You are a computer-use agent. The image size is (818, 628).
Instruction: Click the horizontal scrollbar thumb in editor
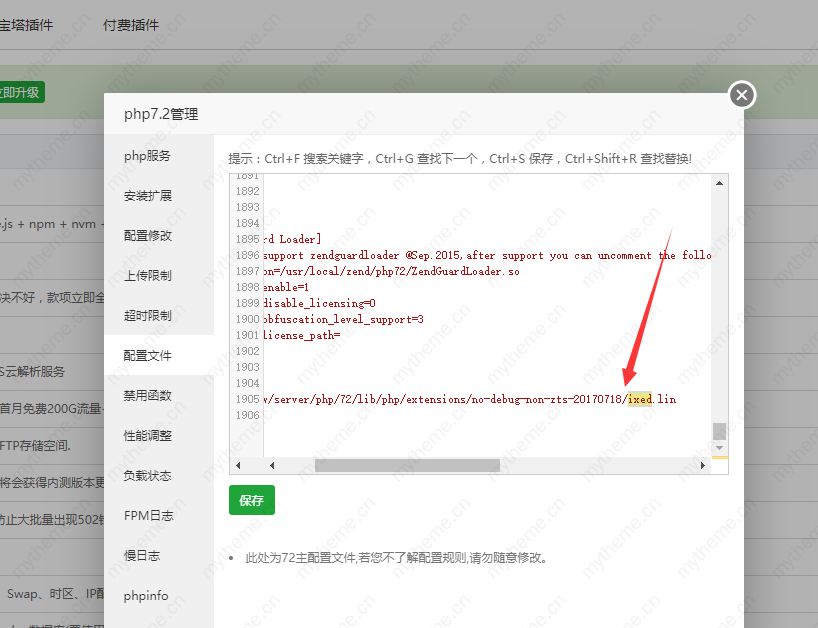click(x=406, y=465)
